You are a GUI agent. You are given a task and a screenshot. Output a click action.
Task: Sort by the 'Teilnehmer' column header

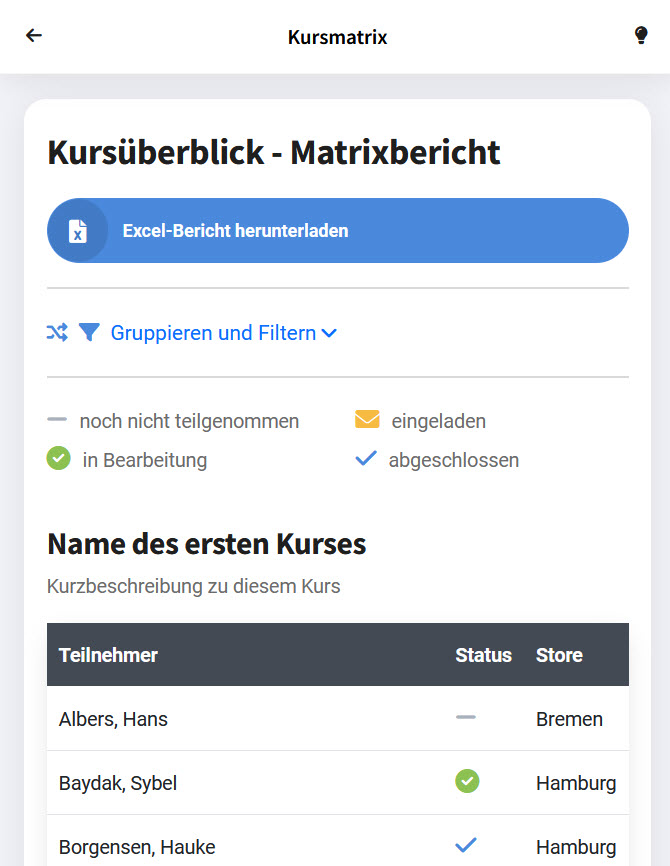pos(108,655)
